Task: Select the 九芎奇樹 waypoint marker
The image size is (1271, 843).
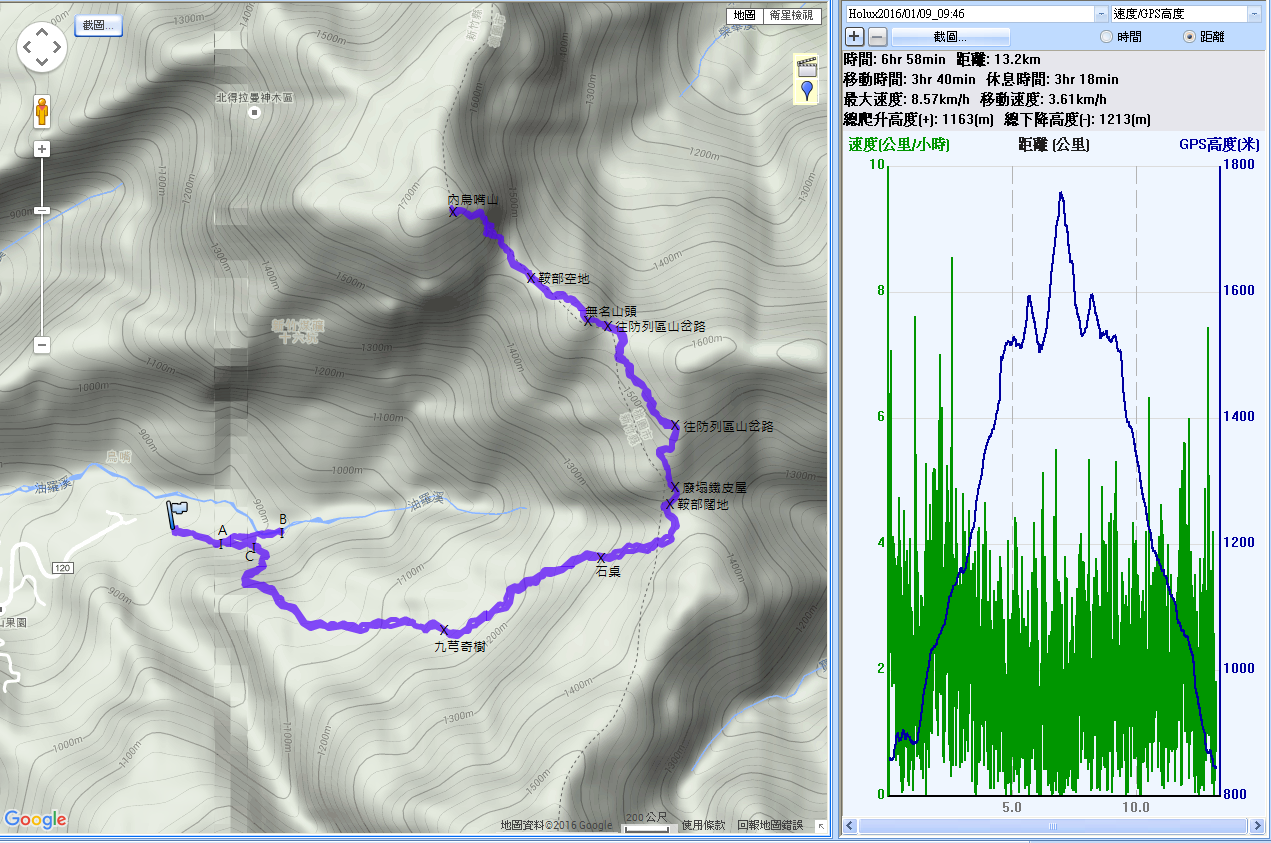Action: pos(444,629)
